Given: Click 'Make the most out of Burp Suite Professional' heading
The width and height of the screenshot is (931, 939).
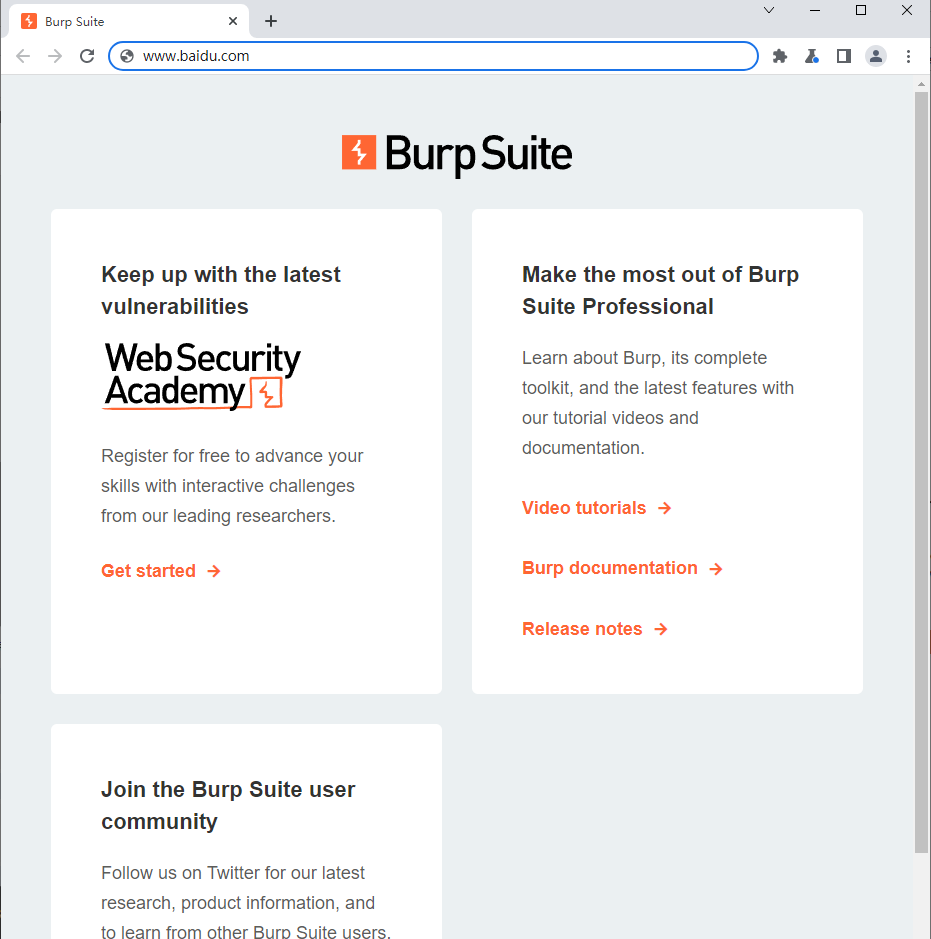Looking at the screenshot, I should click(x=660, y=290).
